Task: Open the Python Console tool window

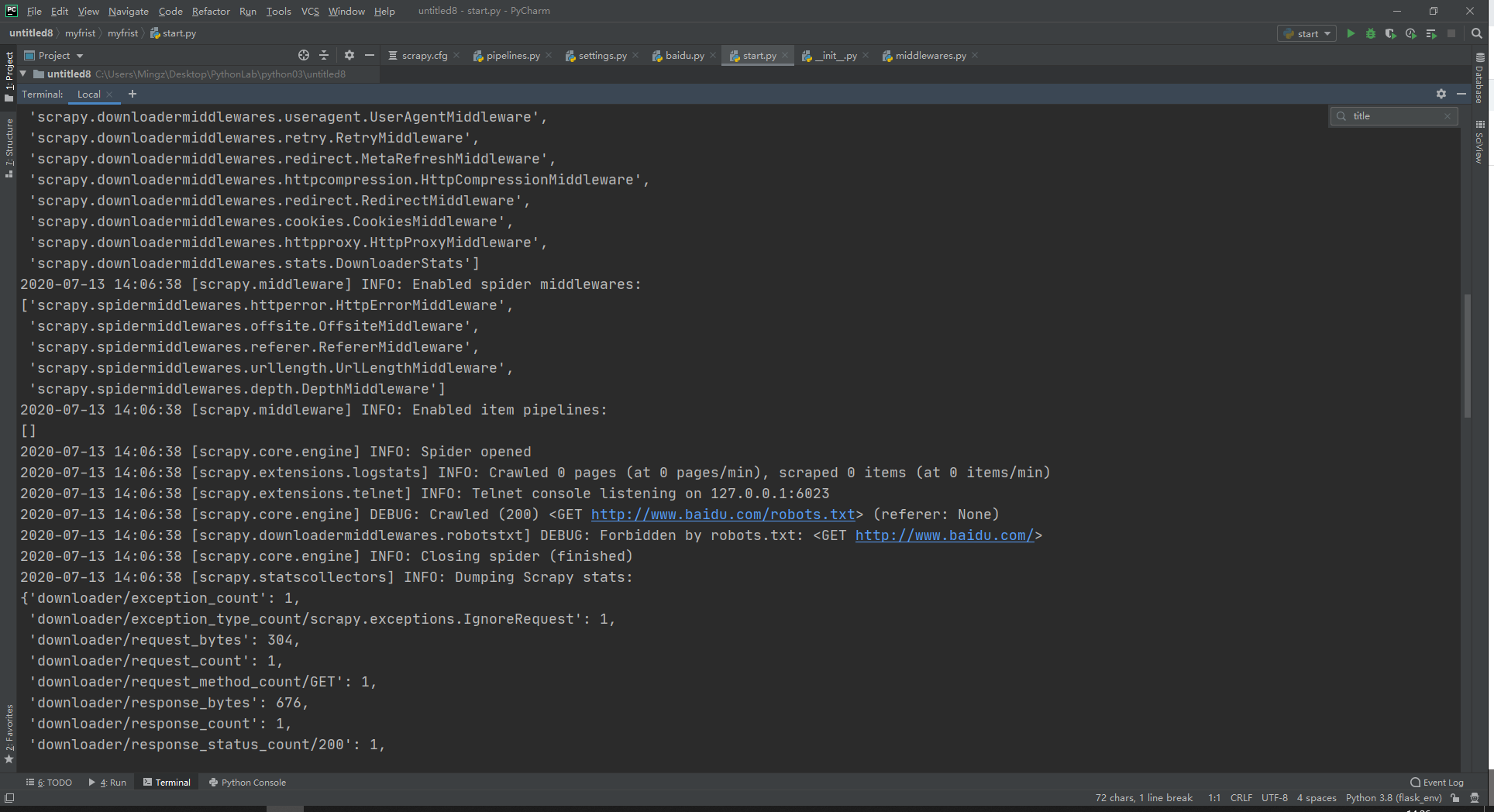Action: point(248,783)
